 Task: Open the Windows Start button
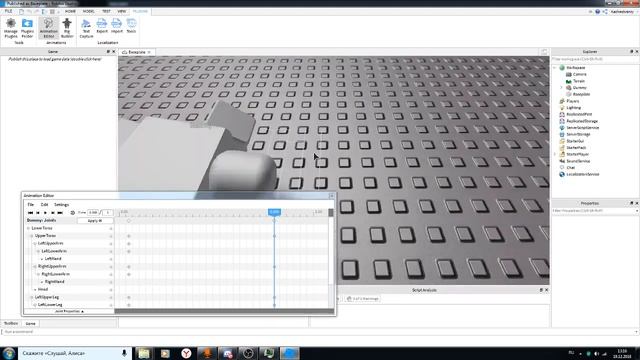pyautogui.click(x=9, y=353)
